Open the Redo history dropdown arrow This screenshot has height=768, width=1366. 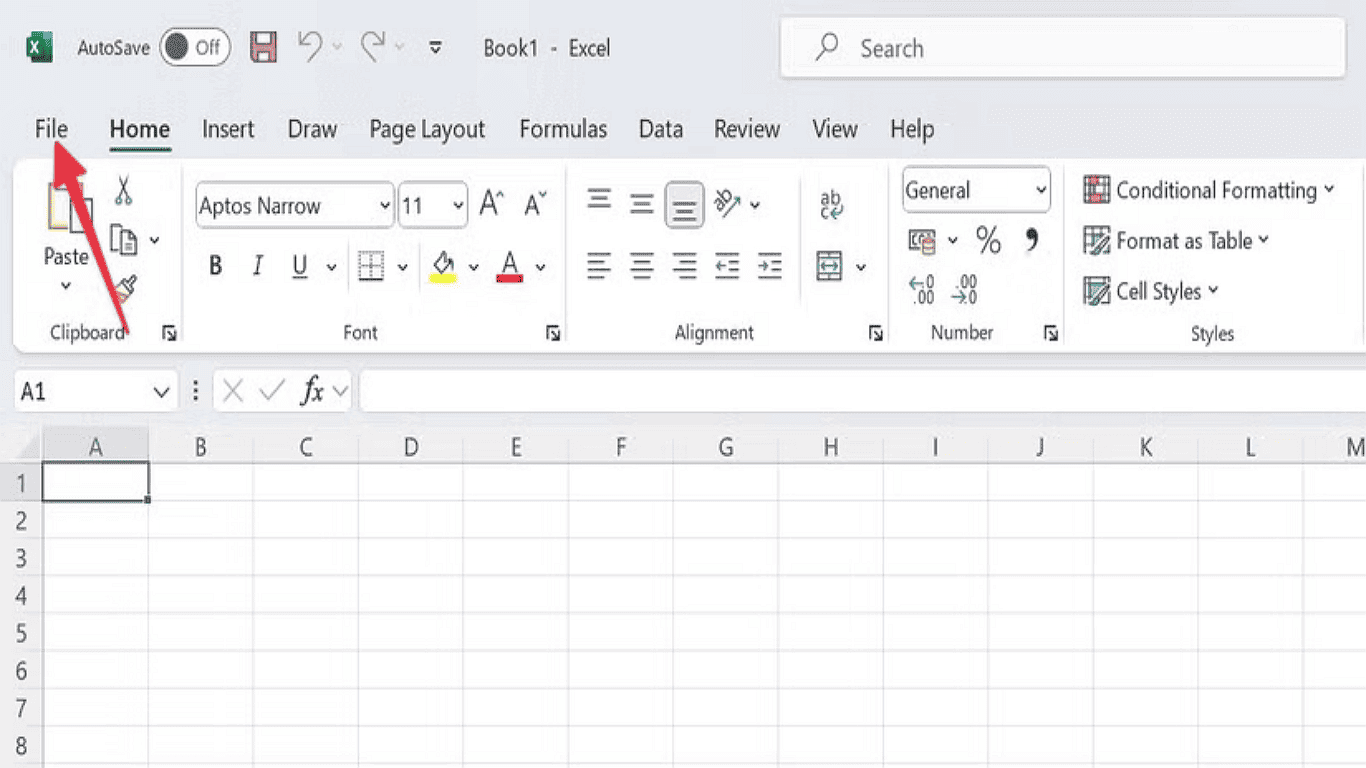pos(399,47)
